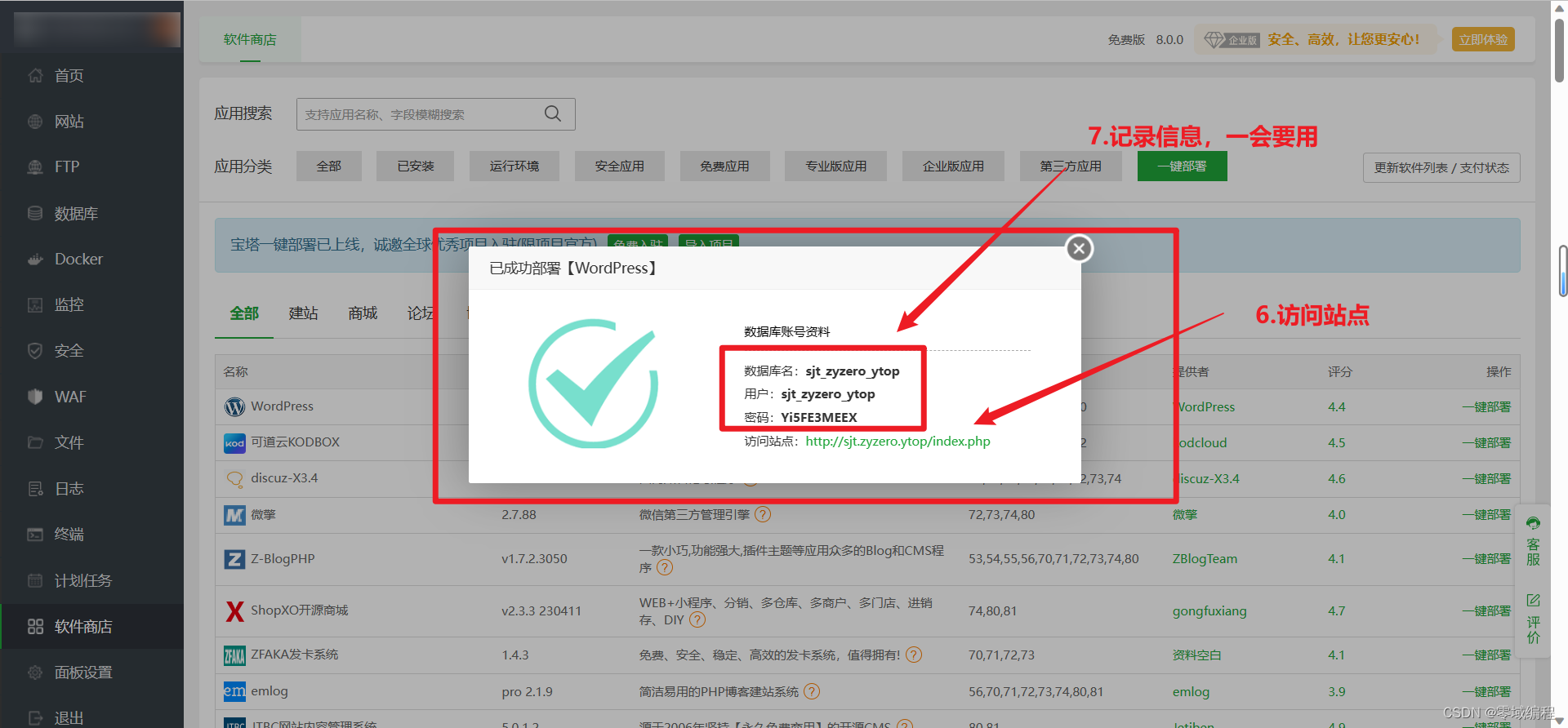Close the WordPress deployment dialog
This screenshot has width=1568, height=728.
1079,248
